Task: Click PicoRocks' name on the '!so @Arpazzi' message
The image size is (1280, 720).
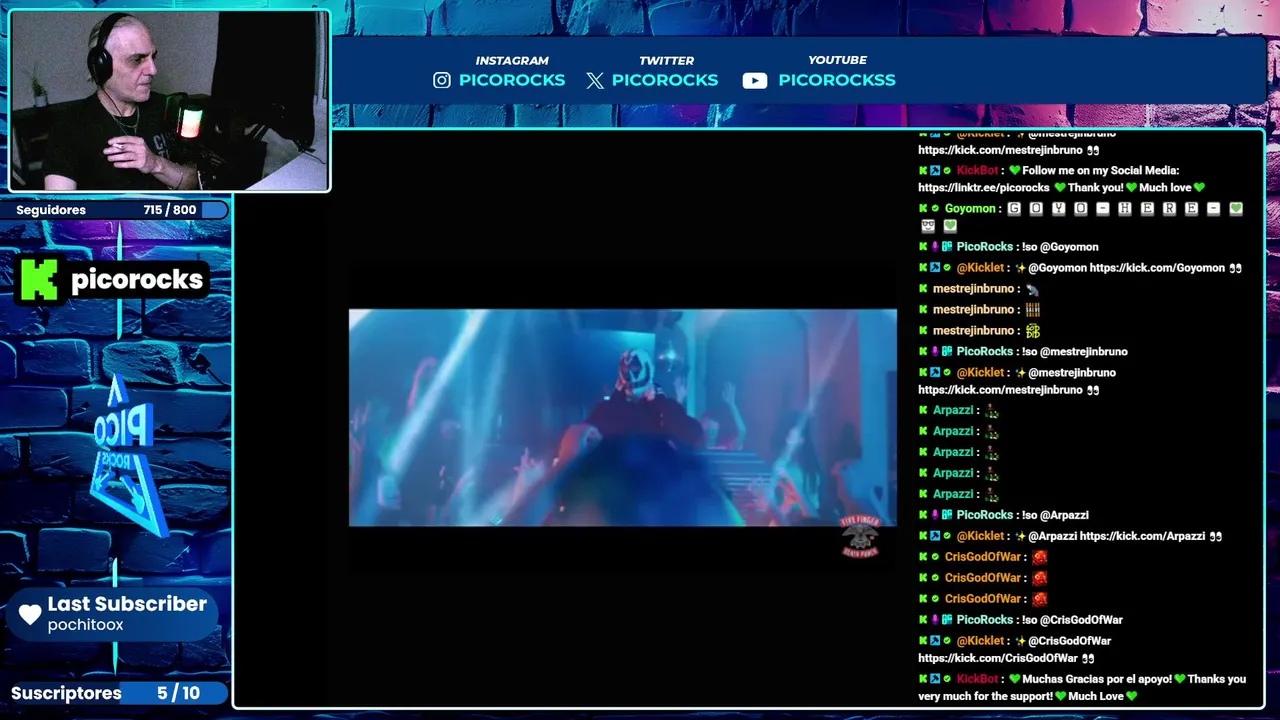Action: [x=984, y=515]
